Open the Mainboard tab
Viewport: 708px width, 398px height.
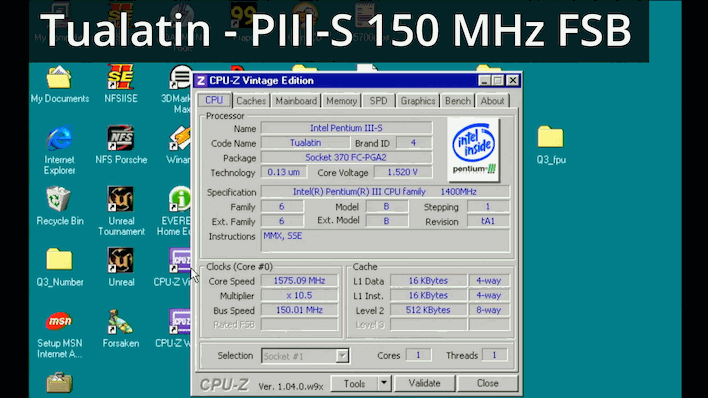click(x=296, y=101)
